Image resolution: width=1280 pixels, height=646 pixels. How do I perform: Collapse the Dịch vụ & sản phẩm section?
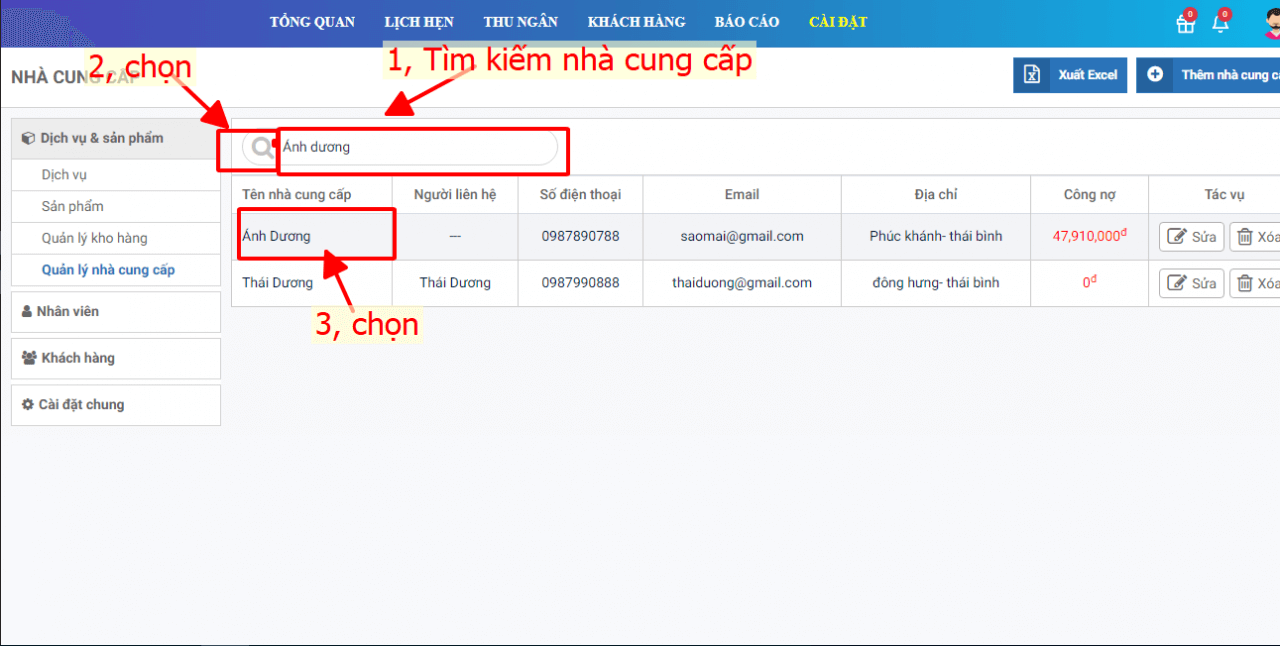(115, 138)
